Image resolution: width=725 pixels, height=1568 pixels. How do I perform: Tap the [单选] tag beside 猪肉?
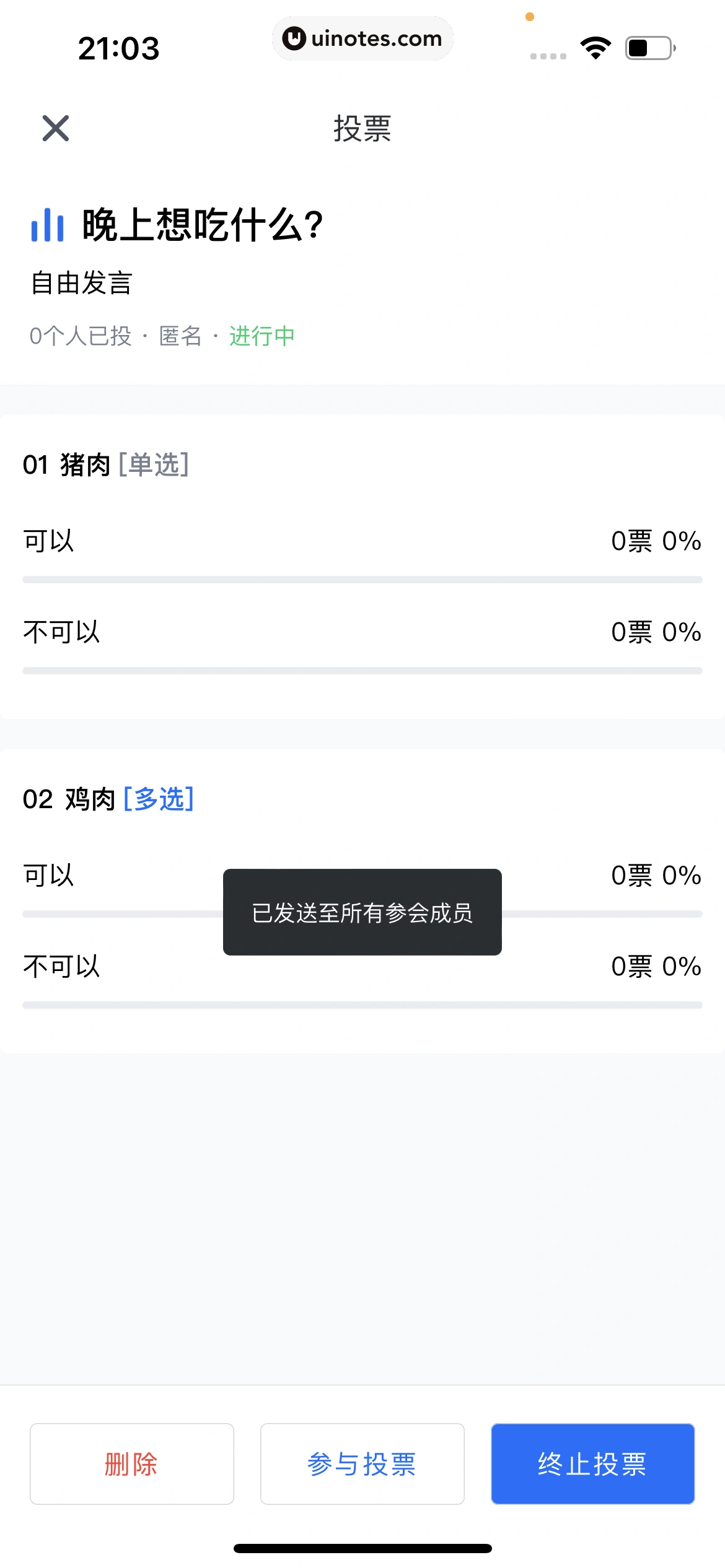[x=154, y=464]
